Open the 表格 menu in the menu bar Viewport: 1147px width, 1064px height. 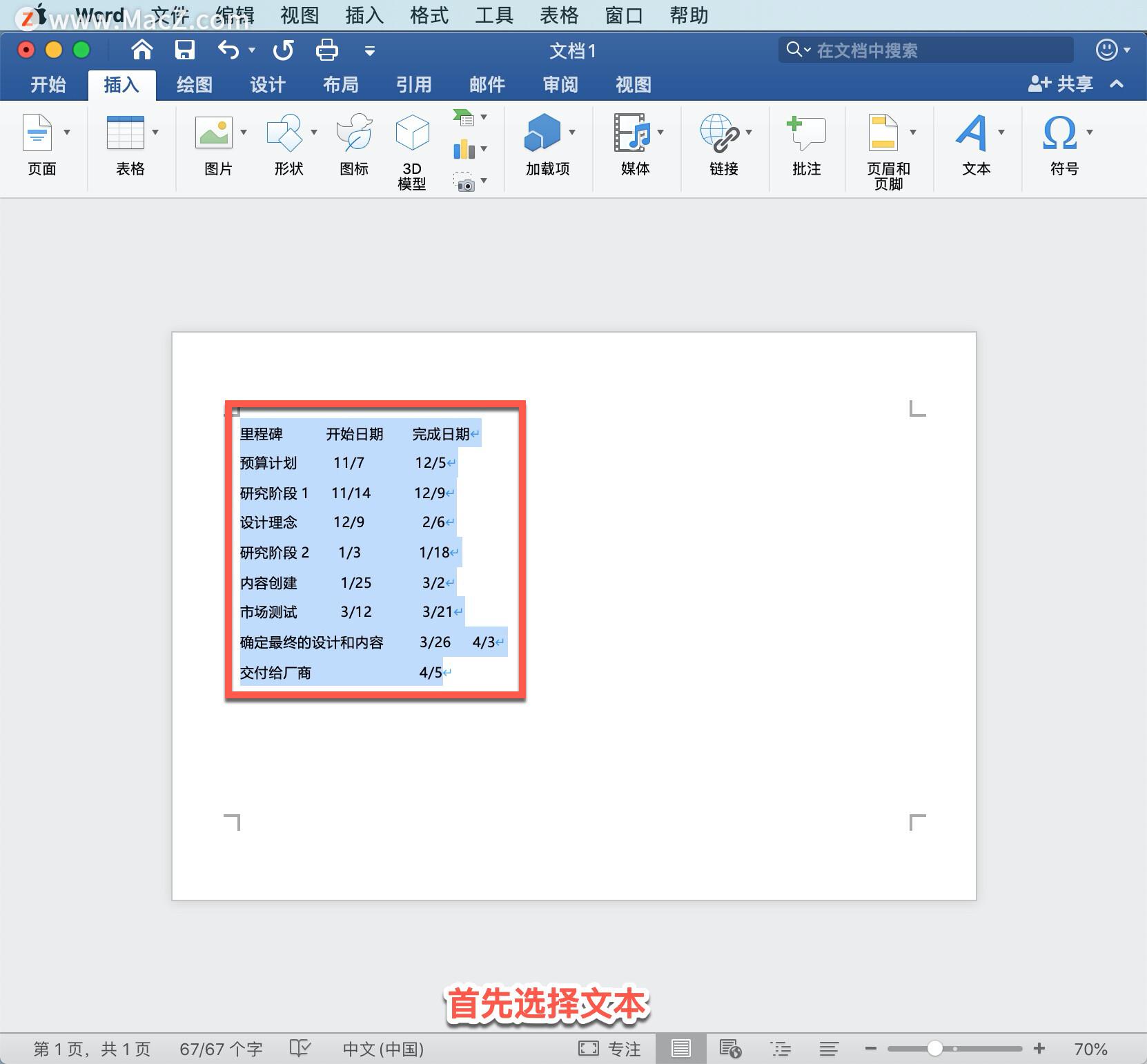point(559,14)
